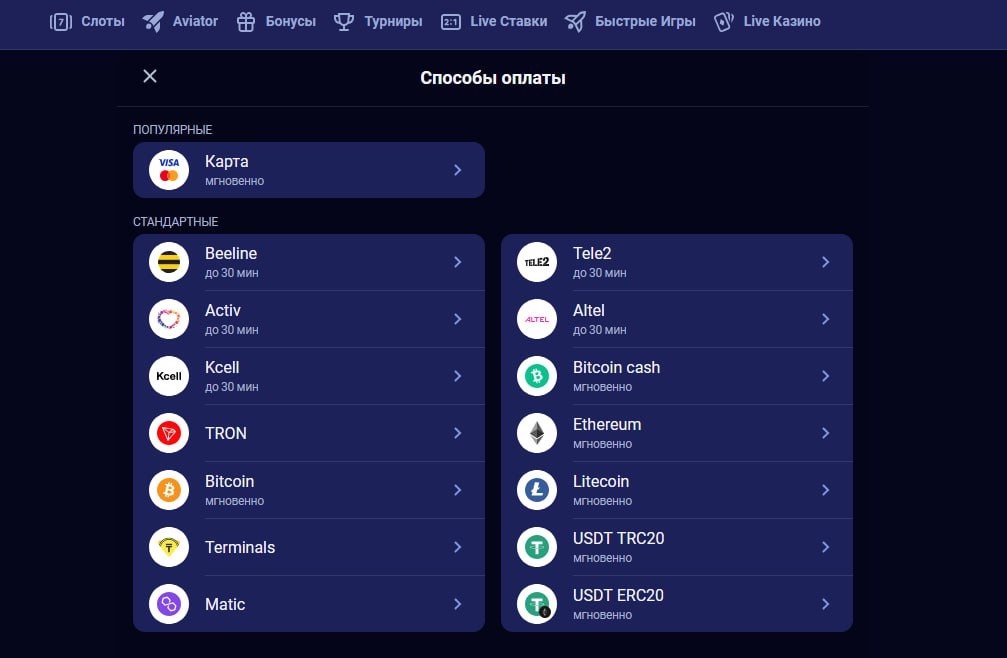The height and width of the screenshot is (658, 1007).
Task: Click the Visa/Mastercard card icon
Action: pyautogui.click(x=169, y=170)
